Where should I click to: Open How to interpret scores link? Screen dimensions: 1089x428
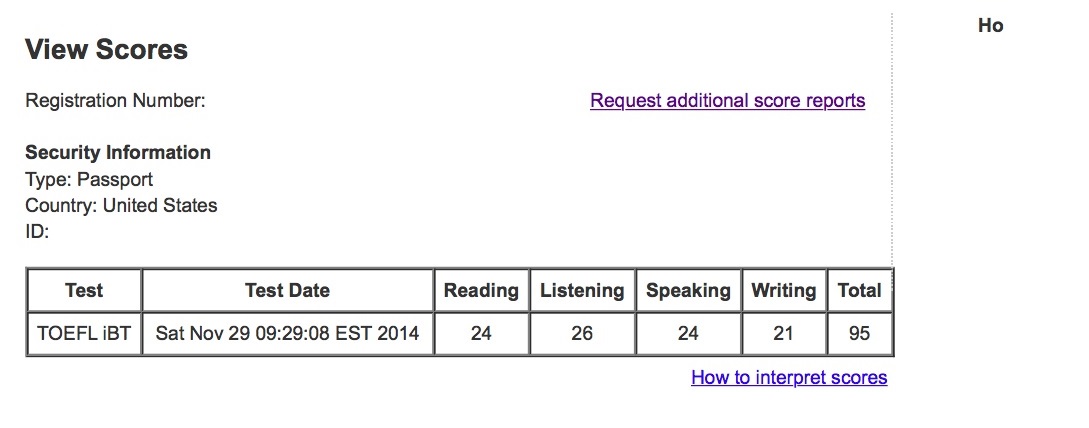[789, 377]
